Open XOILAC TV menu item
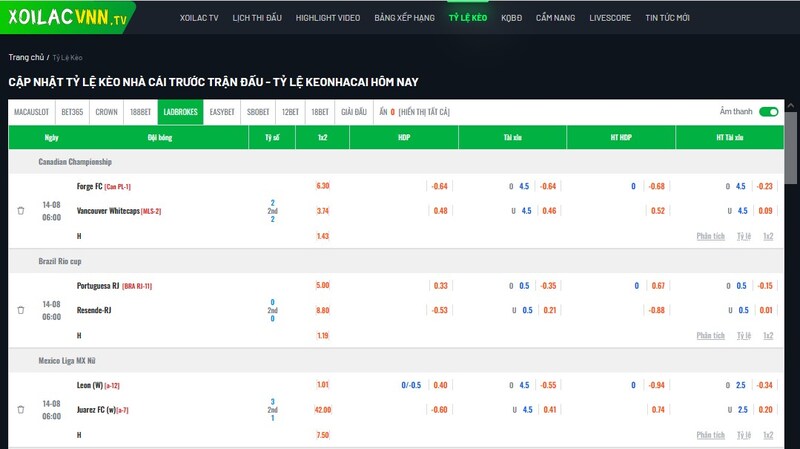The width and height of the screenshot is (800, 449). coord(199,18)
